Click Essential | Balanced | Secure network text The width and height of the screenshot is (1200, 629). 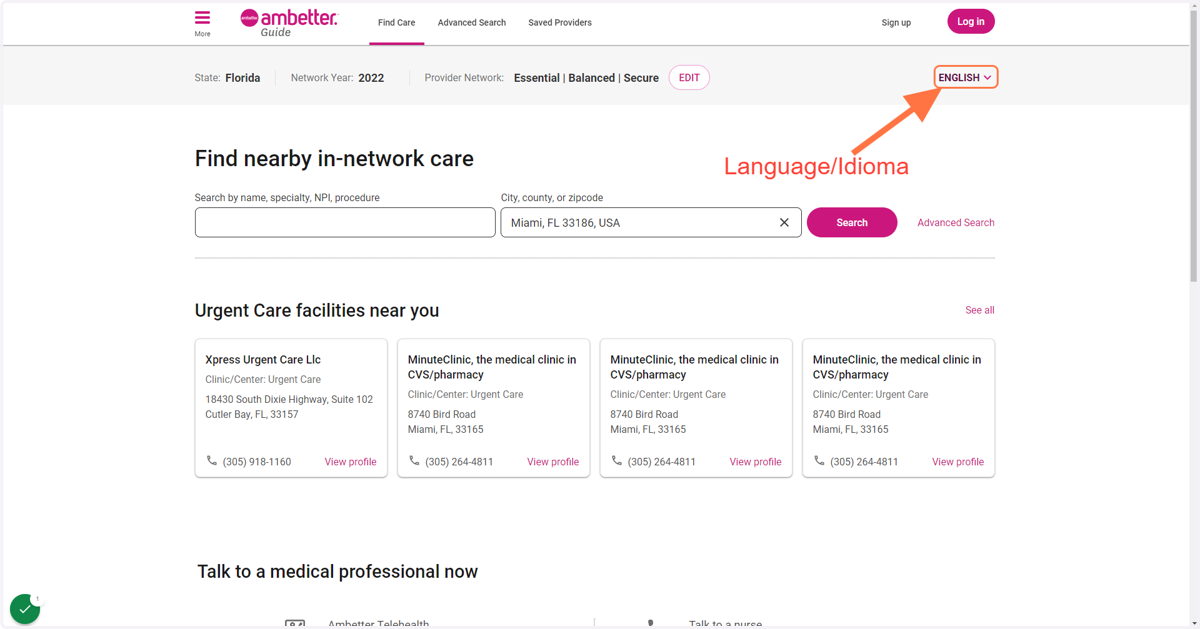[586, 77]
